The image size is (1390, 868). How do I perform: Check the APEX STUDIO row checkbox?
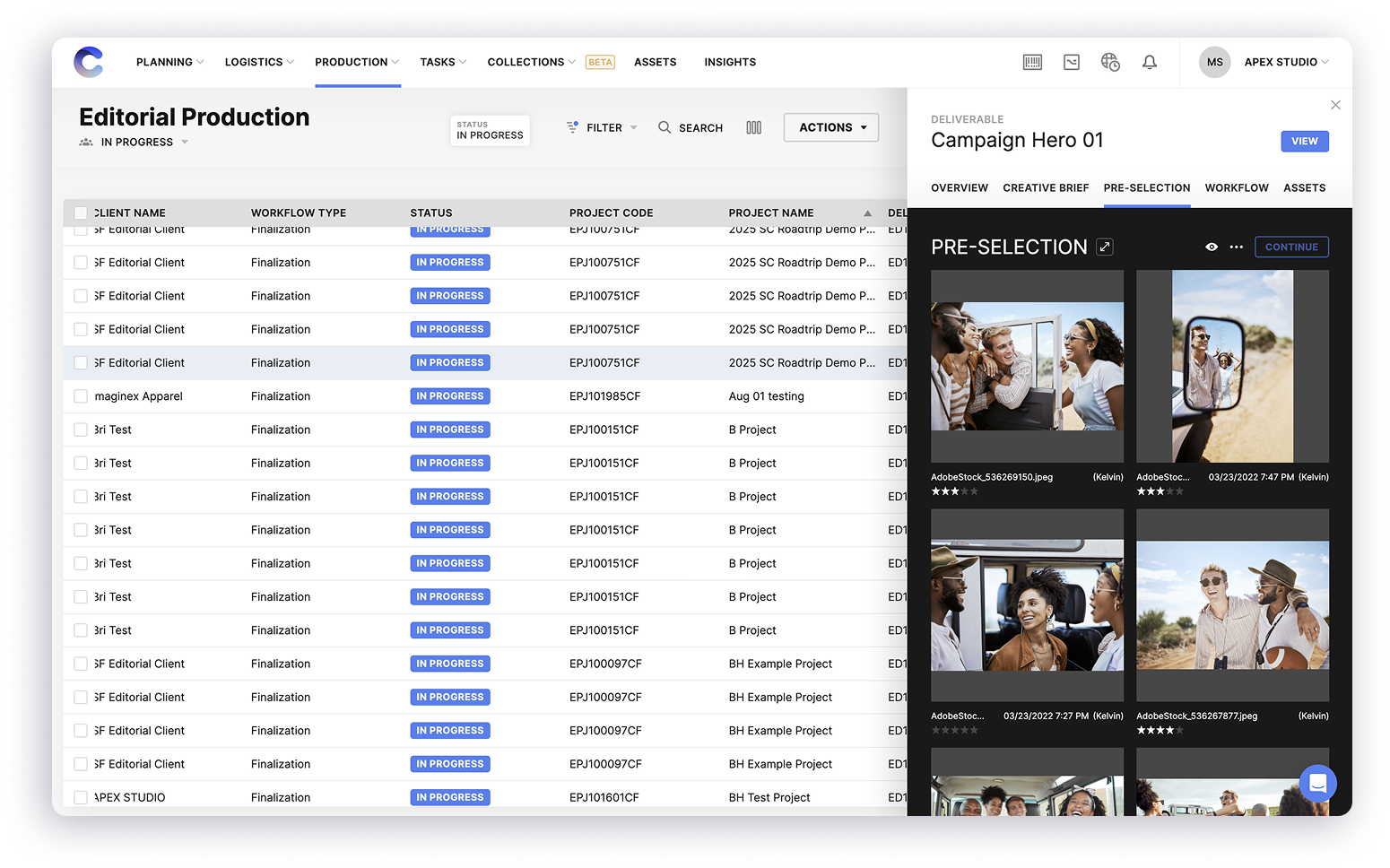[81, 797]
